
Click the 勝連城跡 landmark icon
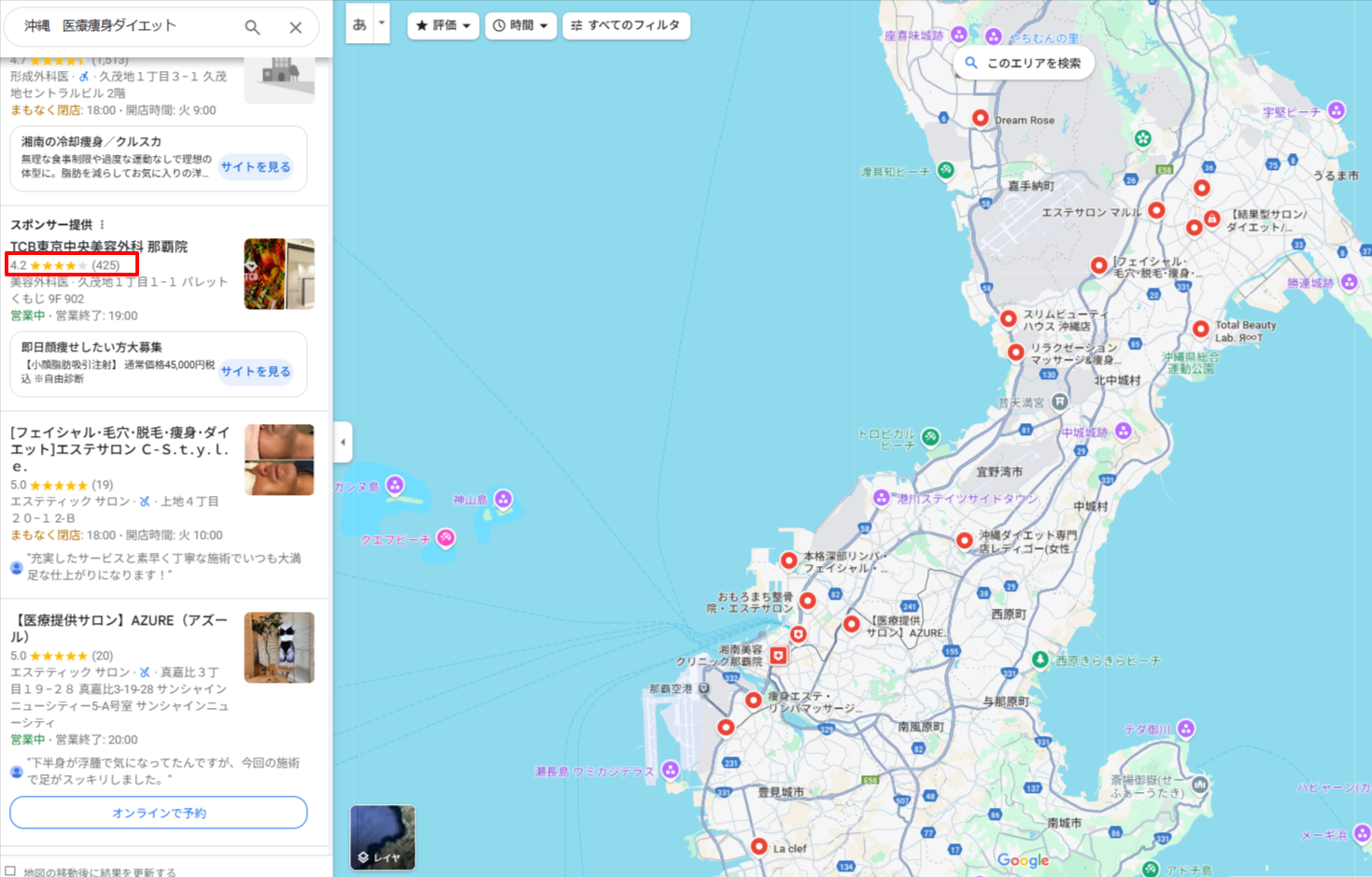pyautogui.click(x=1349, y=281)
